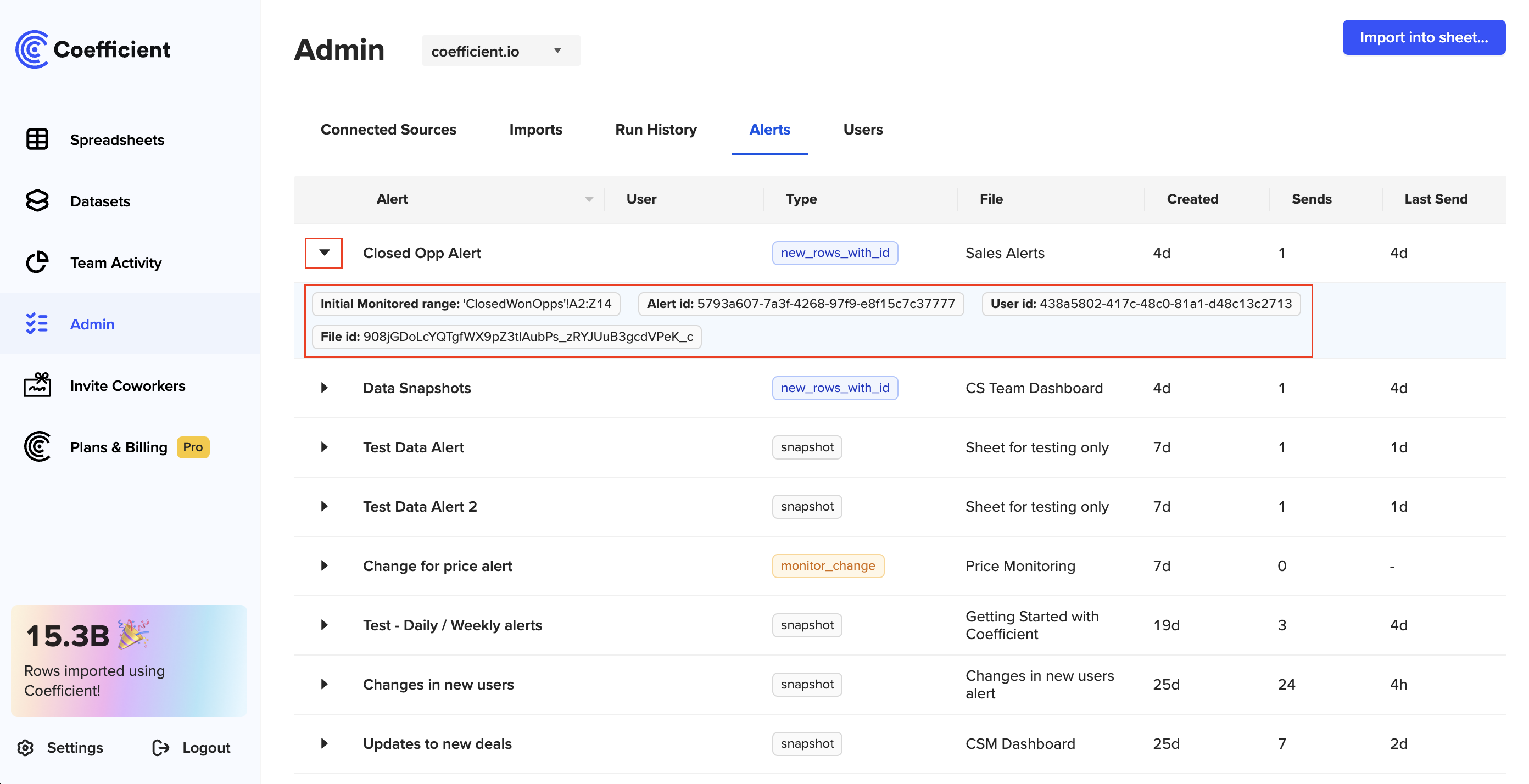Click the User id chip
The image size is (1529, 784).
click(1141, 304)
